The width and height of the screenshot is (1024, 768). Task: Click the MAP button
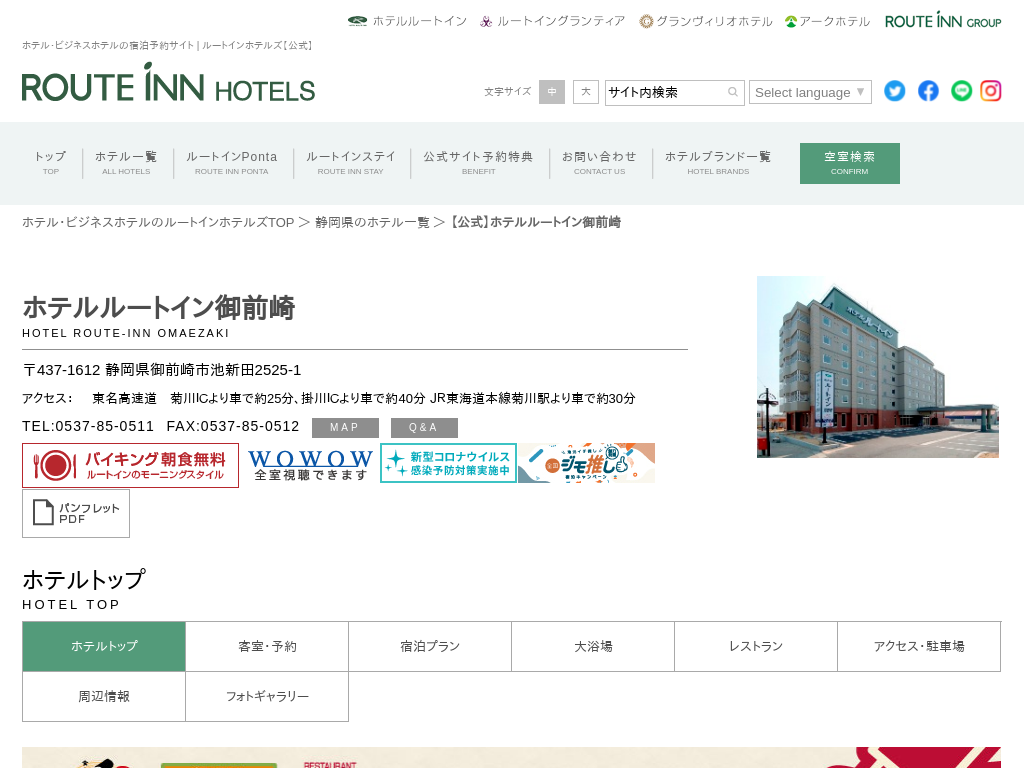[x=345, y=428]
